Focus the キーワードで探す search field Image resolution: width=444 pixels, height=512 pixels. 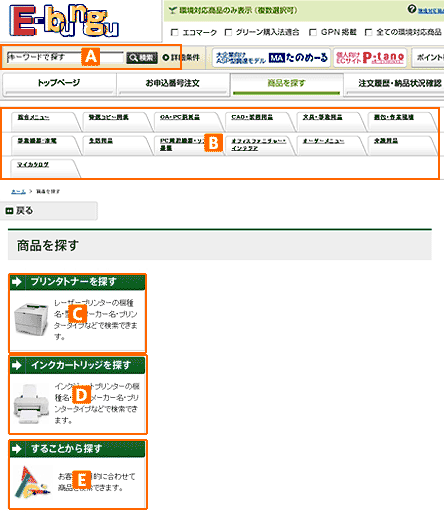(x=65, y=57)
